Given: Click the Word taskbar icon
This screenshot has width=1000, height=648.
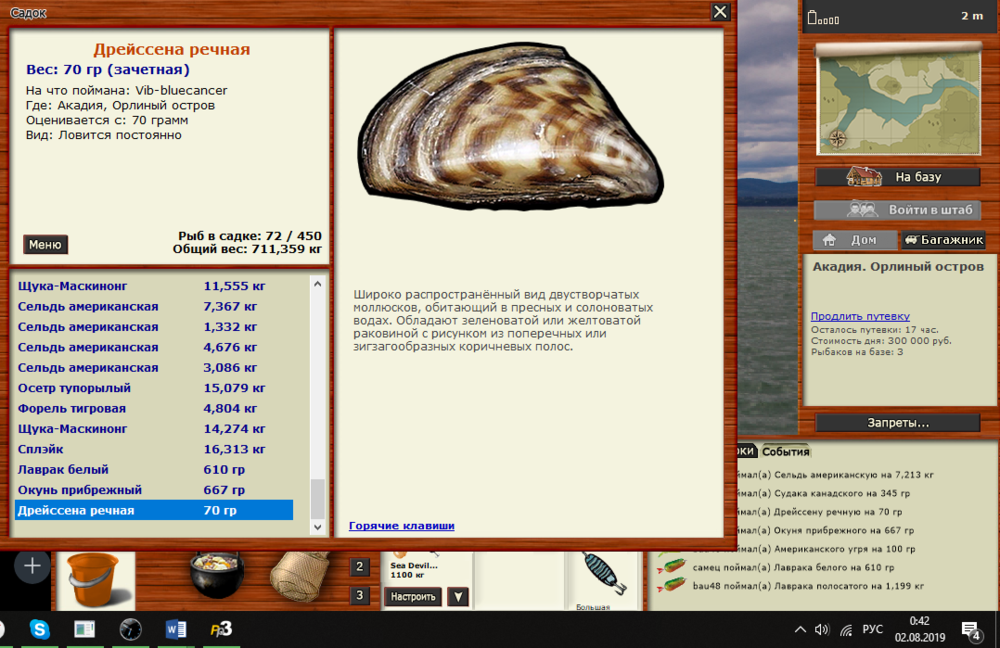Looking at the screenshot, I should coord(176,629).
